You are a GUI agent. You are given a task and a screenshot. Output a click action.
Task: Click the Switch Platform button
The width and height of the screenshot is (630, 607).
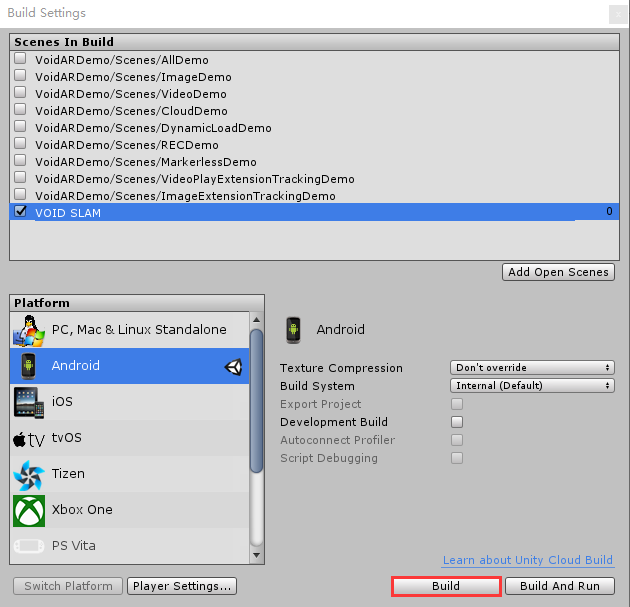(68, 586)
